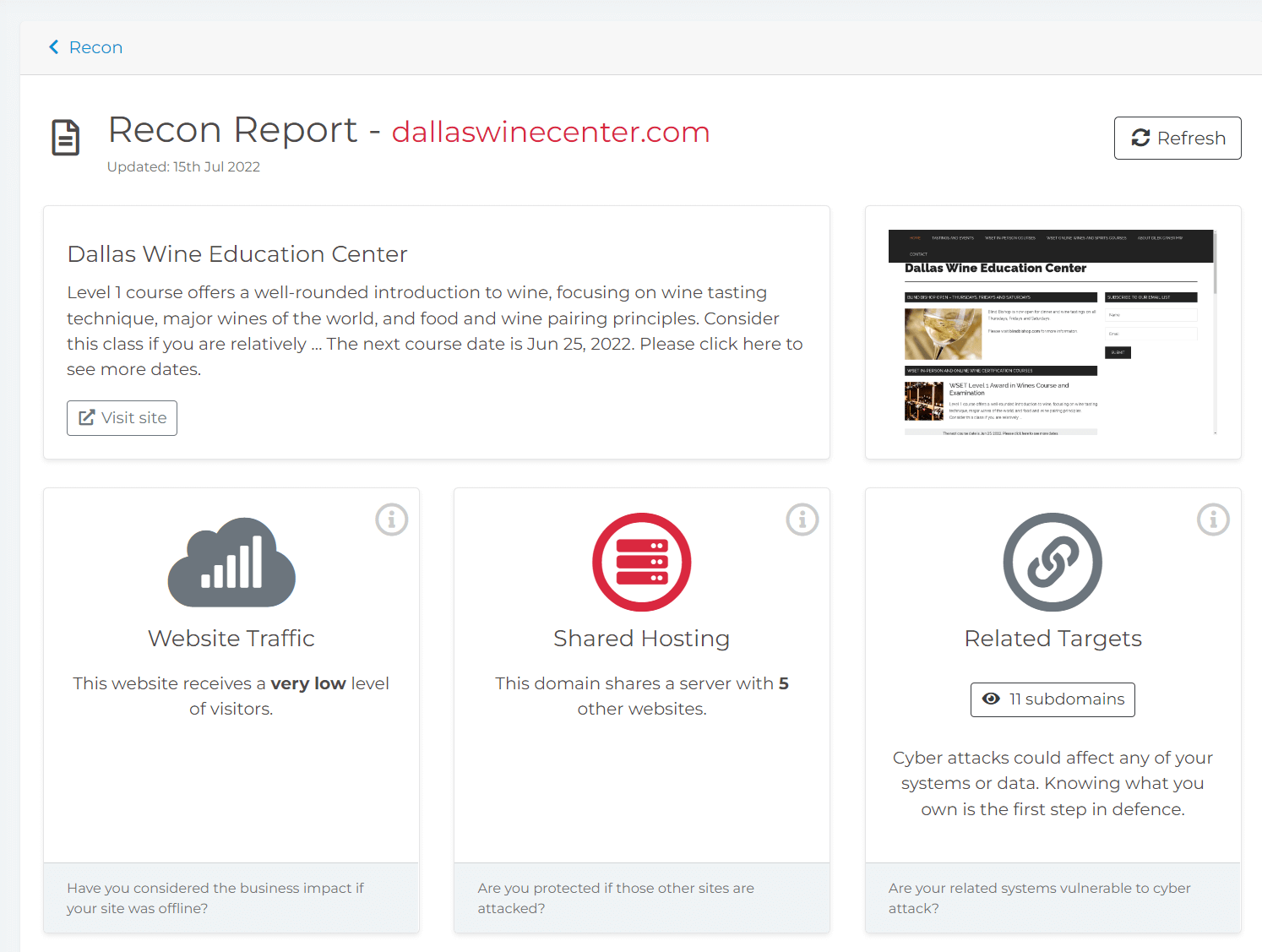The image size is (1262, 952).
Task: Click the Shared Hosting heading
Action: (642, 639)
